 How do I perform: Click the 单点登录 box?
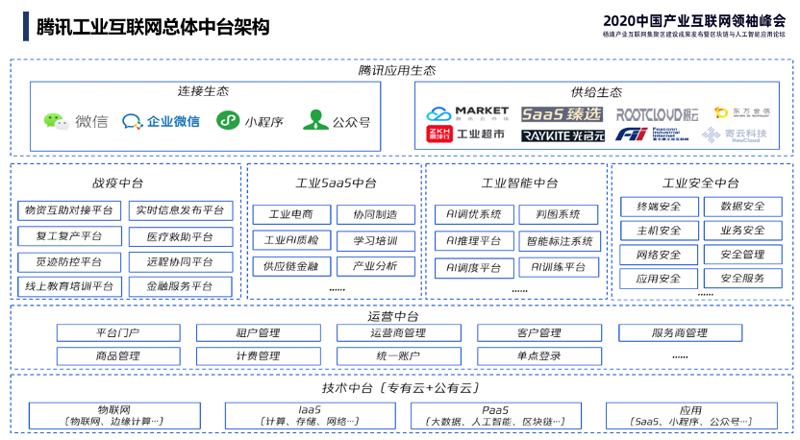(539, 356)
